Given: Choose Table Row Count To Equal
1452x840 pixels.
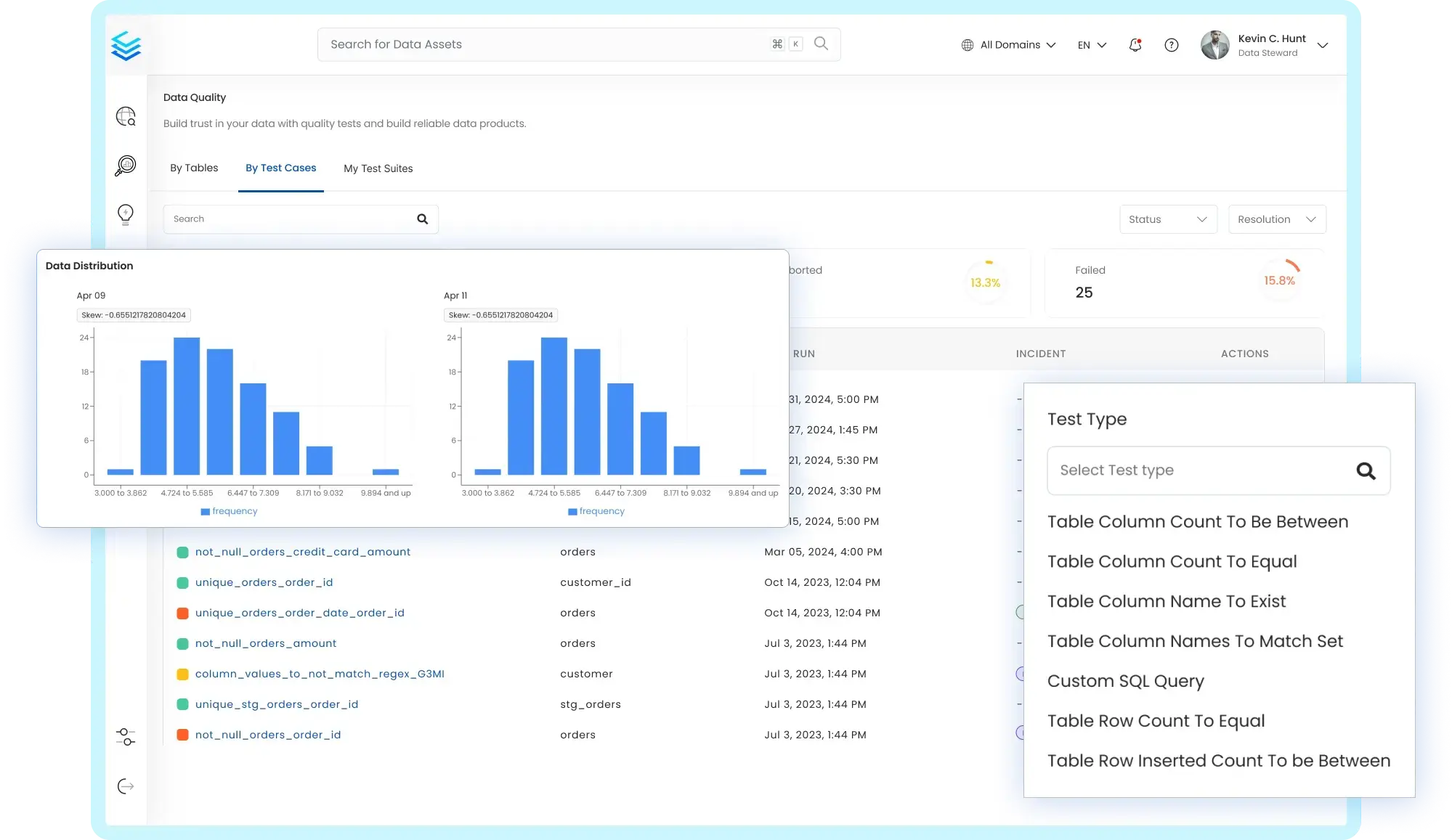Looking at the screenshot, I should pos(1156,721).
